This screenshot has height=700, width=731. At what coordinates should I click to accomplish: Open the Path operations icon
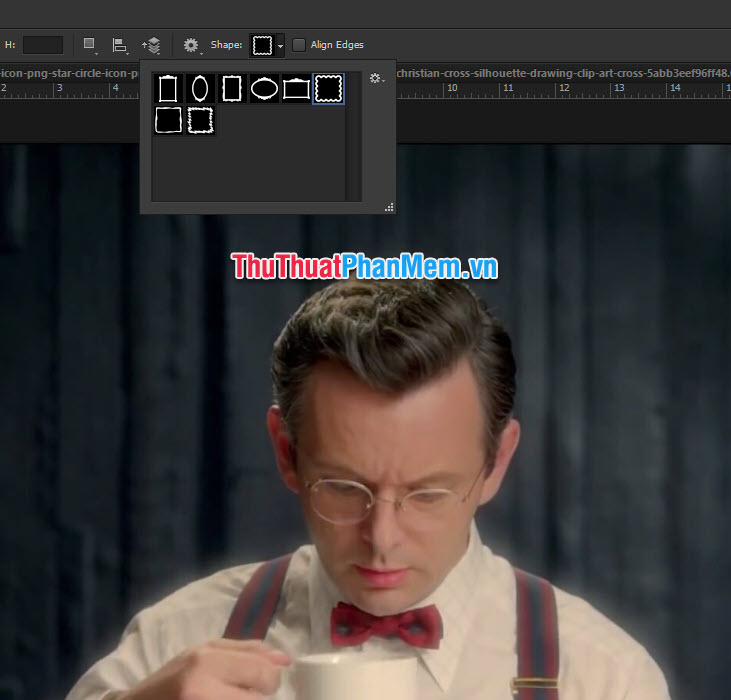pos(90,45)
